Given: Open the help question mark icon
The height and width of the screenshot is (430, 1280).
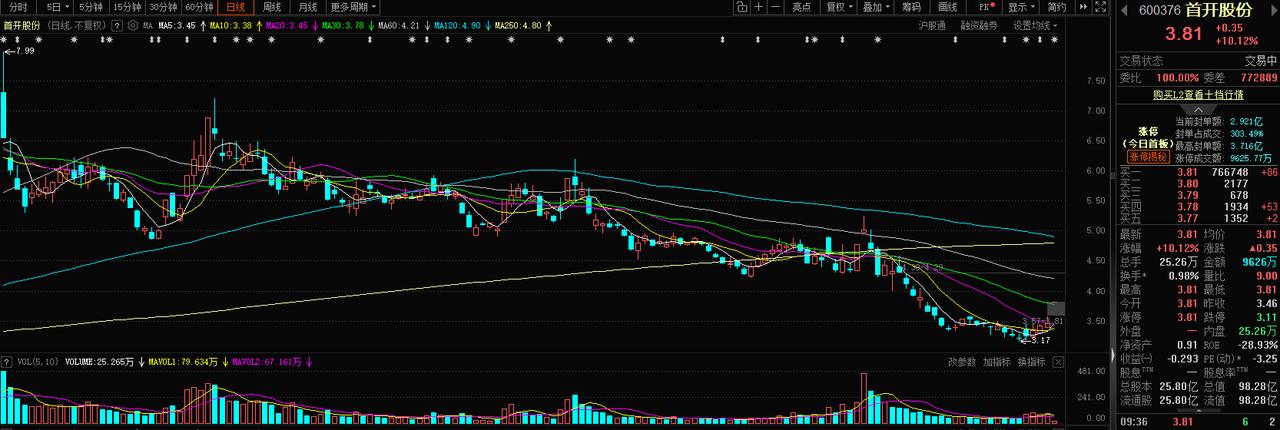Looking at the screenshot, I should 117,25.
